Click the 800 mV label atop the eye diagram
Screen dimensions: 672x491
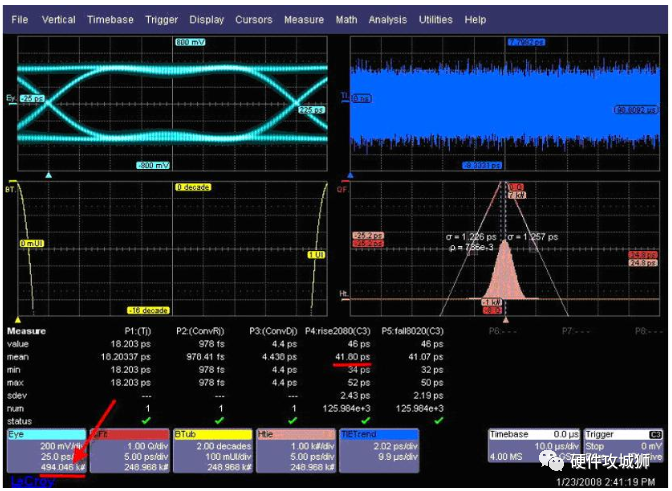click(x=190, y=42)
